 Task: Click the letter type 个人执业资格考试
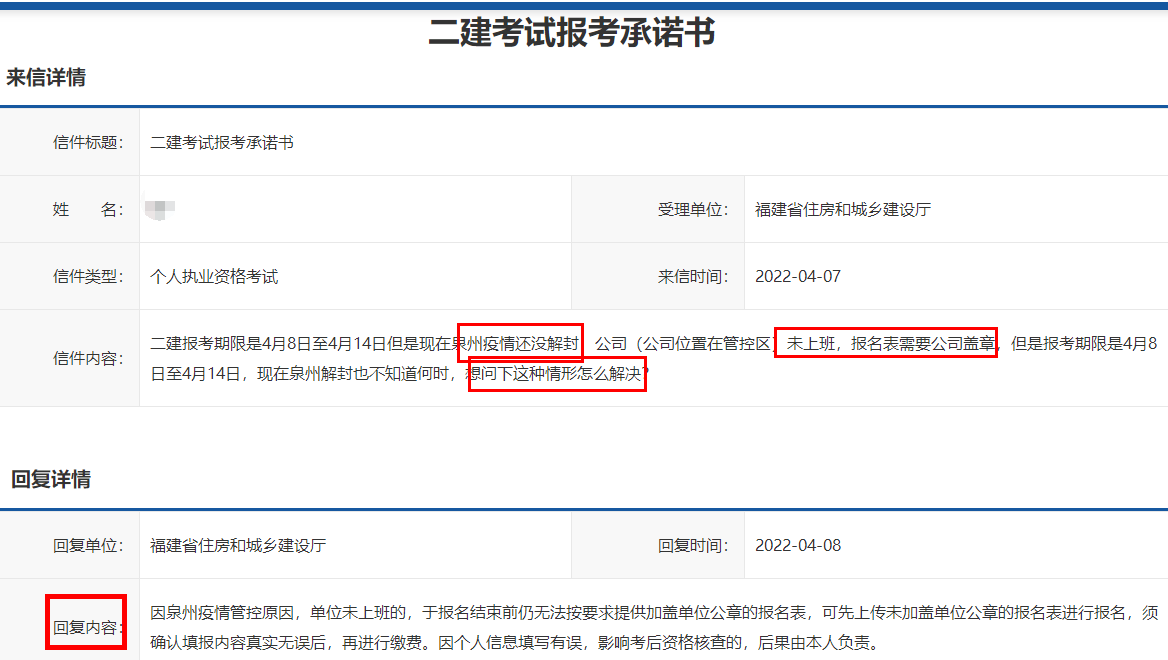click(x=213, y=276)
